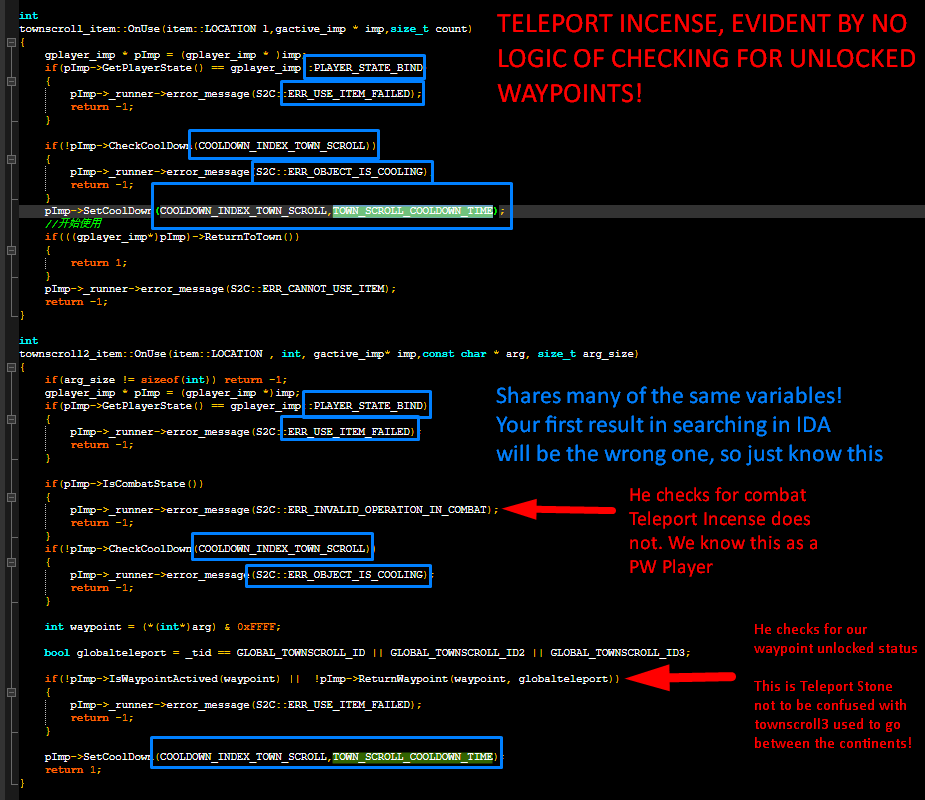Click the IsWaypointActived(waypoint) call

193,679
